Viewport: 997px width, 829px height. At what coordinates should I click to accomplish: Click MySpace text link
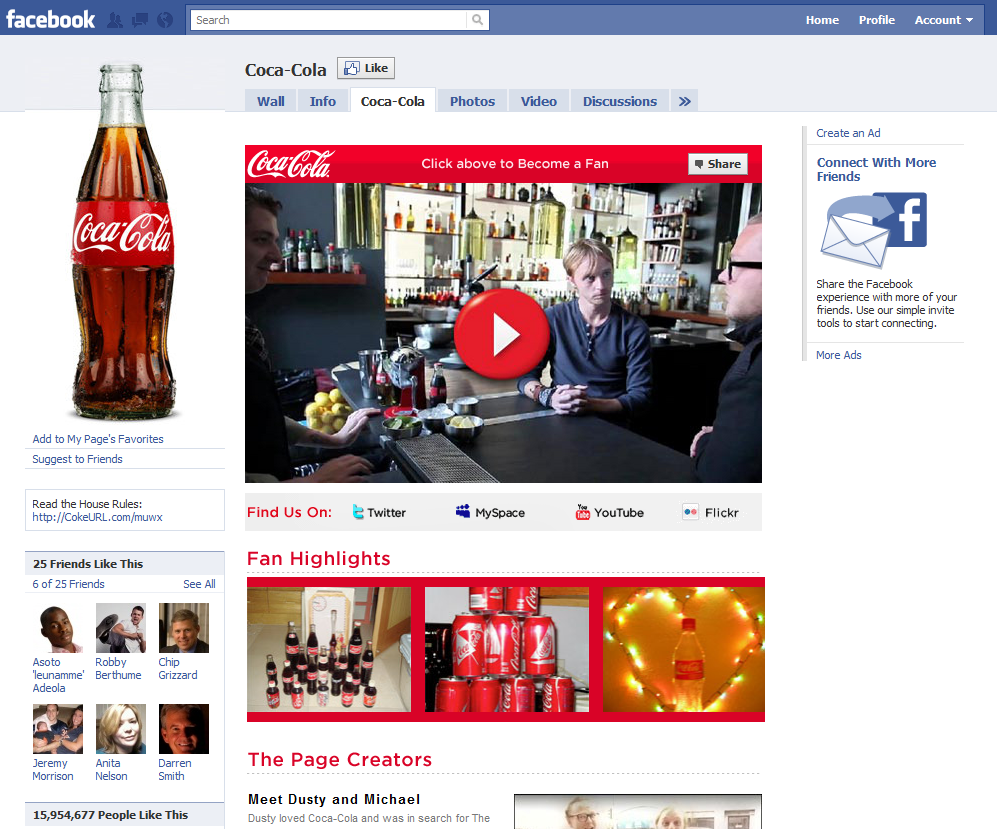tap(500, 512)
